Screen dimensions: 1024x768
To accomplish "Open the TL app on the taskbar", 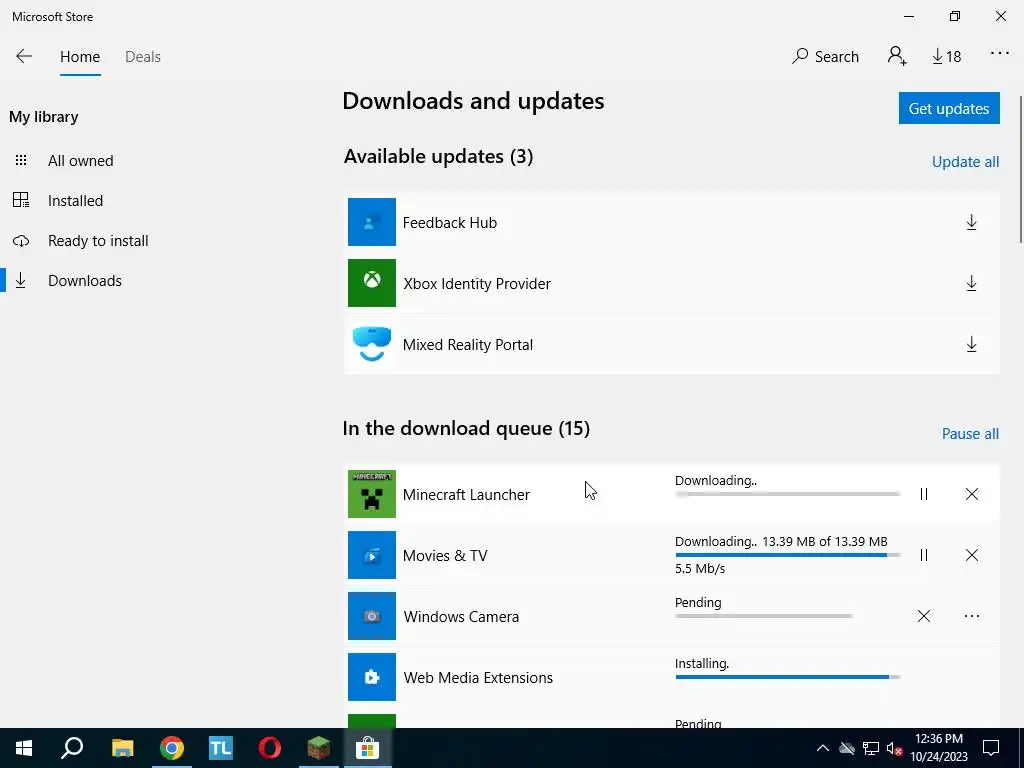I will tap(221, 748).
